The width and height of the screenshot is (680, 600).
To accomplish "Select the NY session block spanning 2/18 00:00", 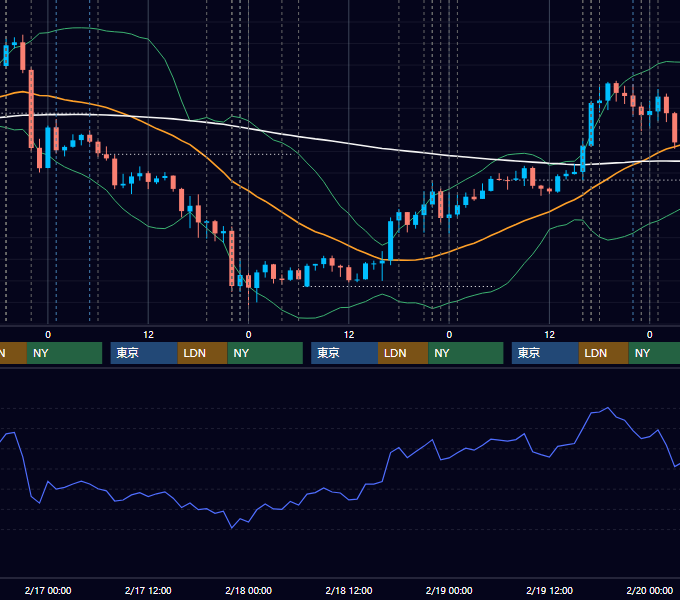I will pyautogui.click(x=265, y=353).
